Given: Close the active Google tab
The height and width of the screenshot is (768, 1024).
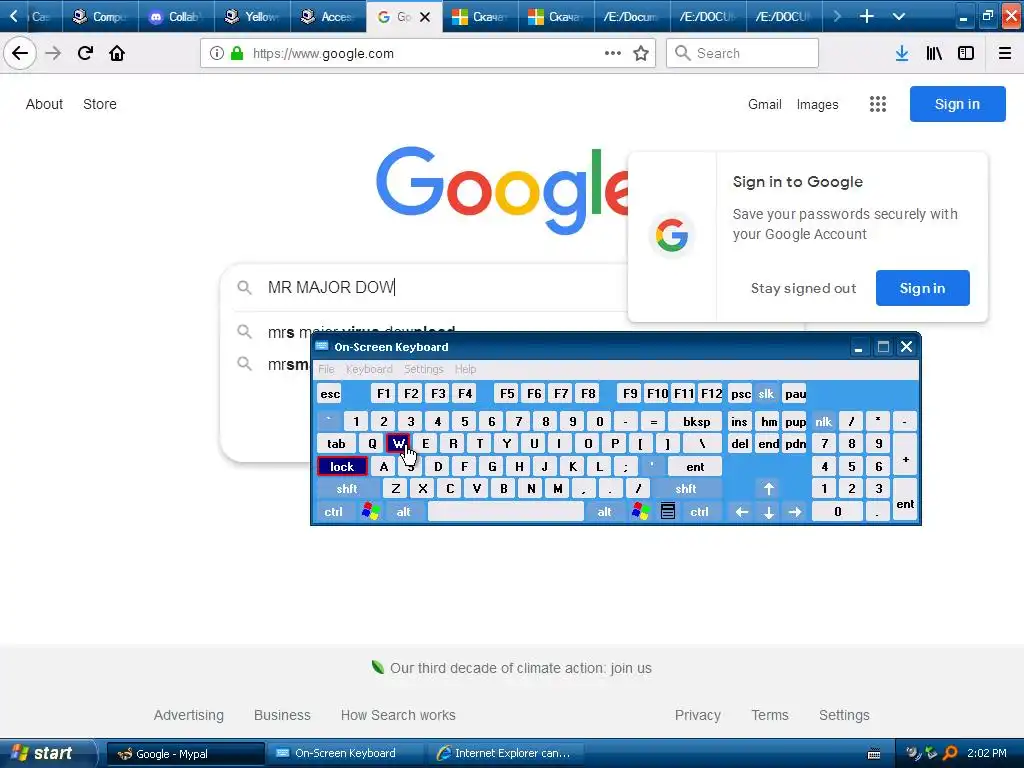Looking at the screenshot, I should pyautogui.click(x=425, y=17).
